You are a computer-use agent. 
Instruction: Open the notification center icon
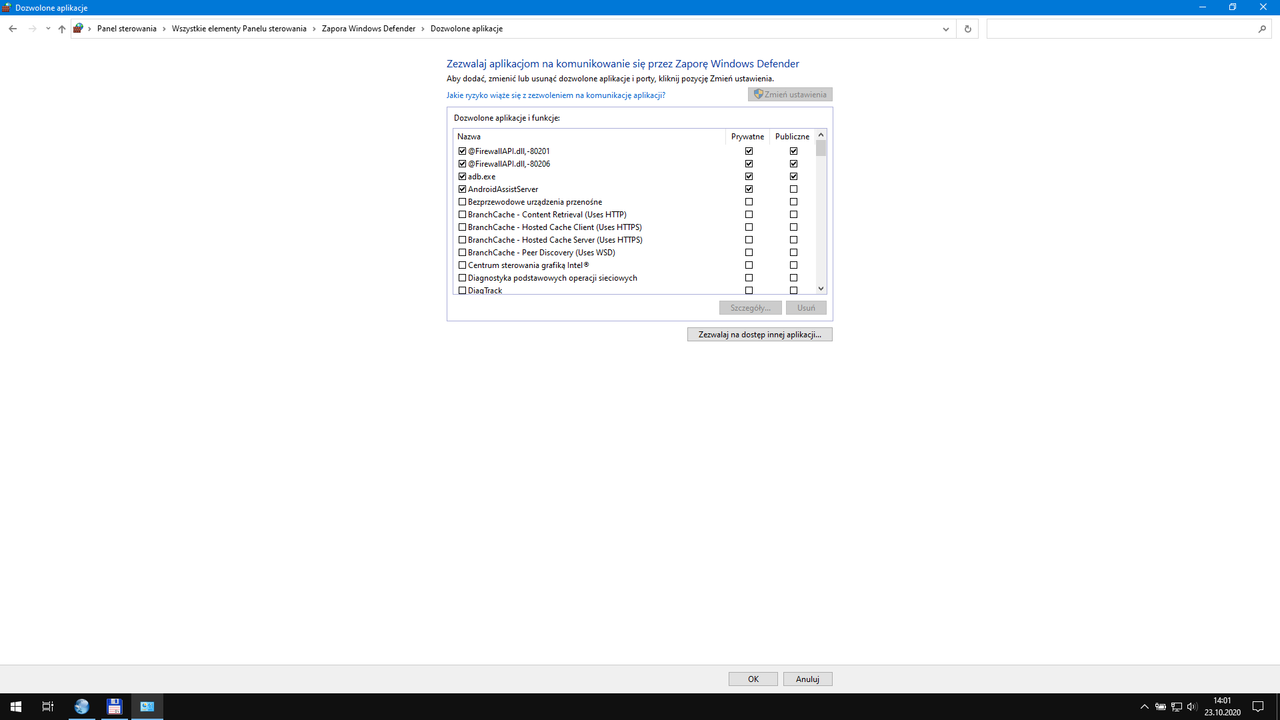1259,707
